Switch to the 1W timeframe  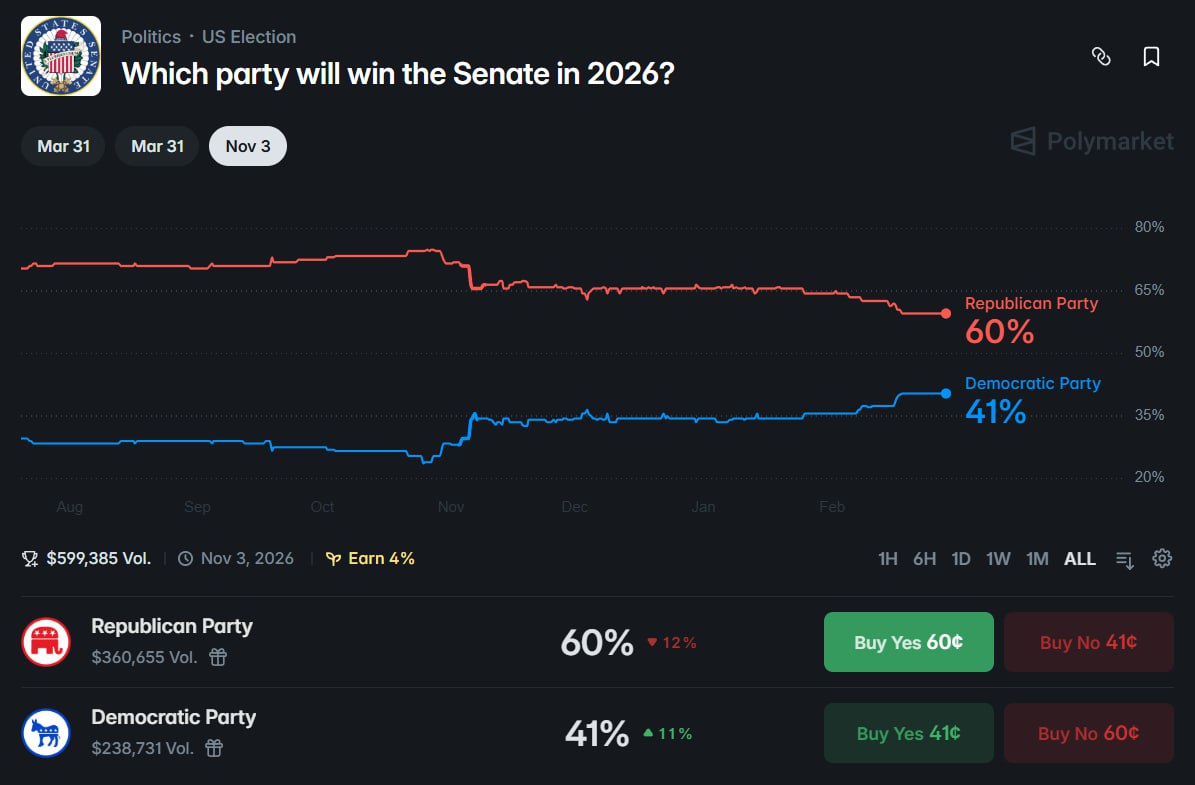click(998, 559)
